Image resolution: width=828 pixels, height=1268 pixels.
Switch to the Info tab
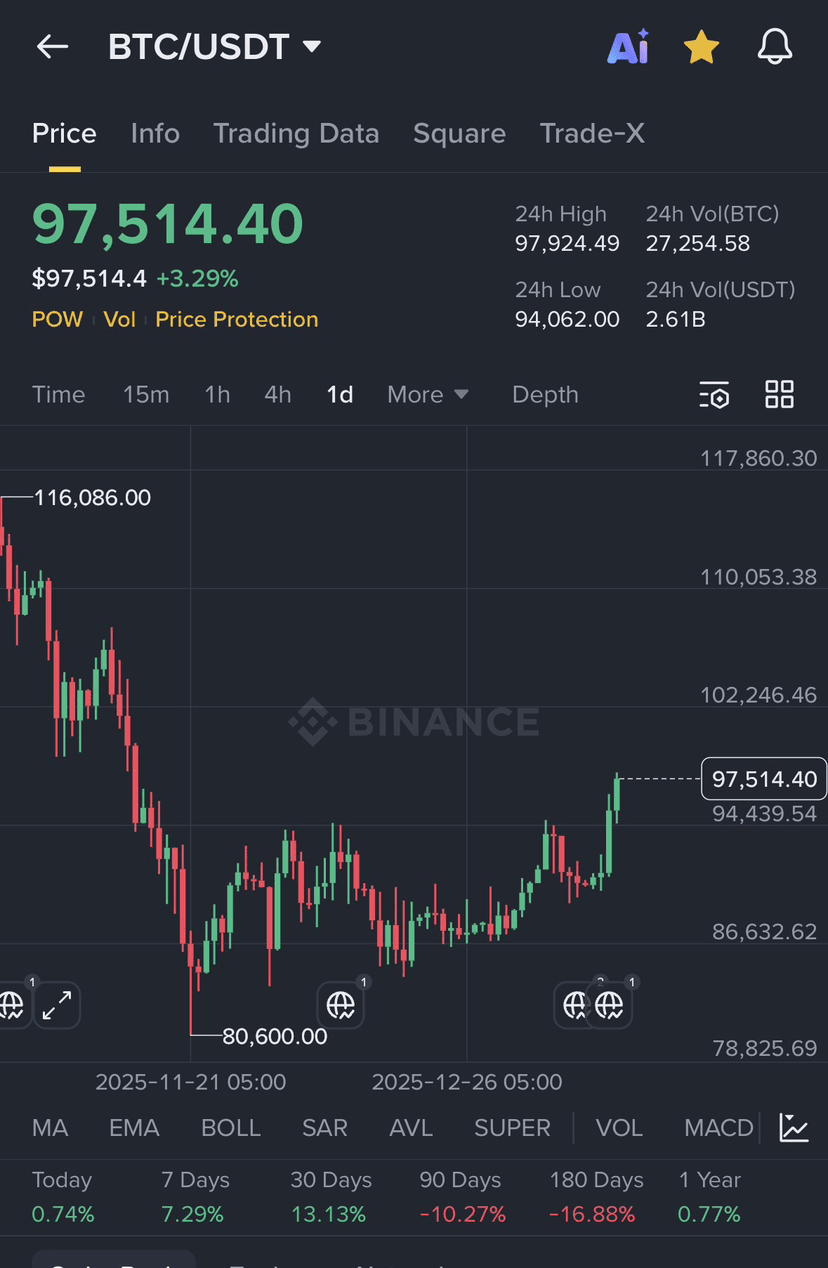click(155, 134)
